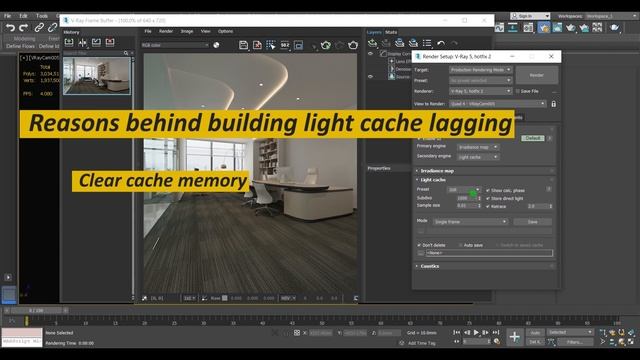
Task: Open Light cache Mode dropdown
Action: click(470, 222)
